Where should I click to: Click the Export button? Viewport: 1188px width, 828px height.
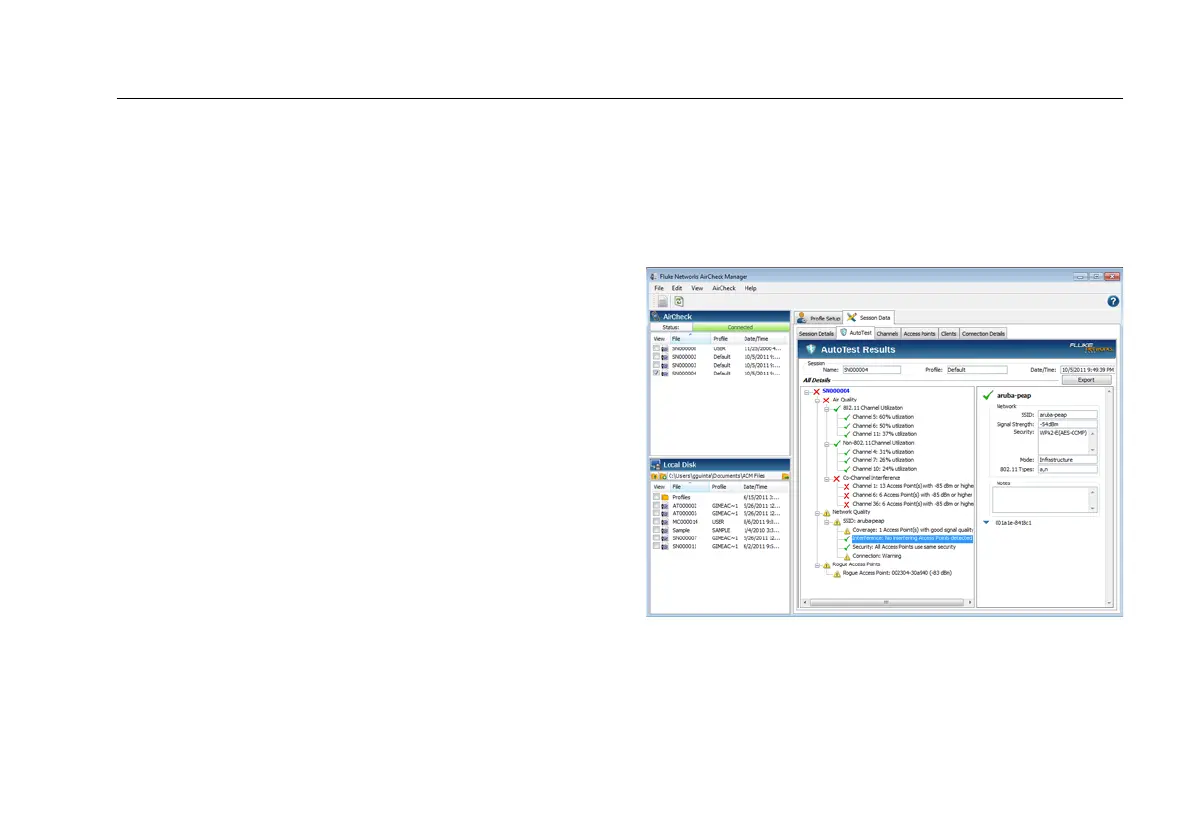[1086, 380]
